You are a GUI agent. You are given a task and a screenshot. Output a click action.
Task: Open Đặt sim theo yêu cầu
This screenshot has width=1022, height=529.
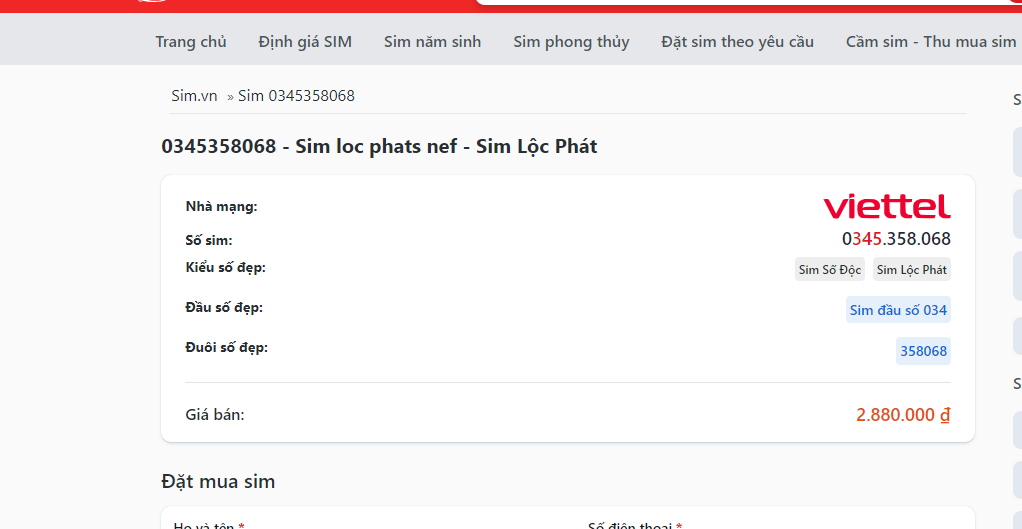tap(737, 42)
